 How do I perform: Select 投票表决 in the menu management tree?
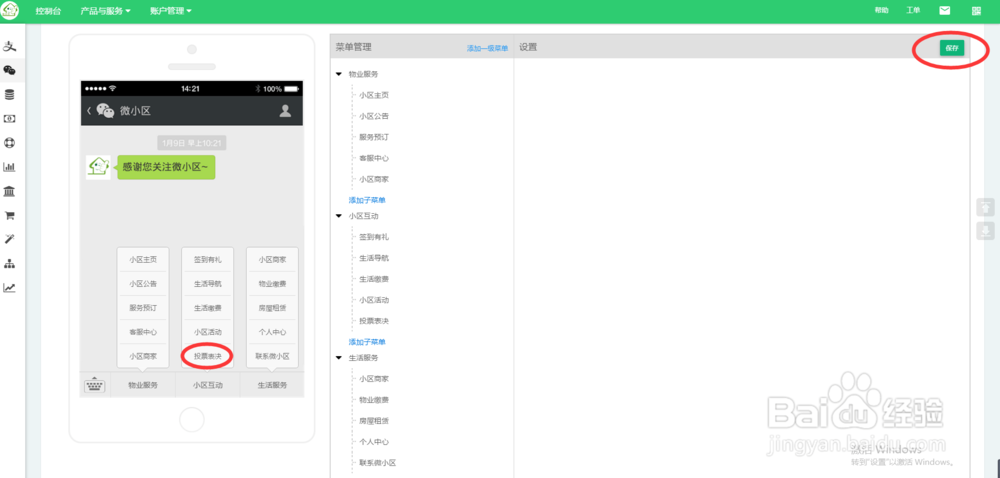click(x=374, y=321)
